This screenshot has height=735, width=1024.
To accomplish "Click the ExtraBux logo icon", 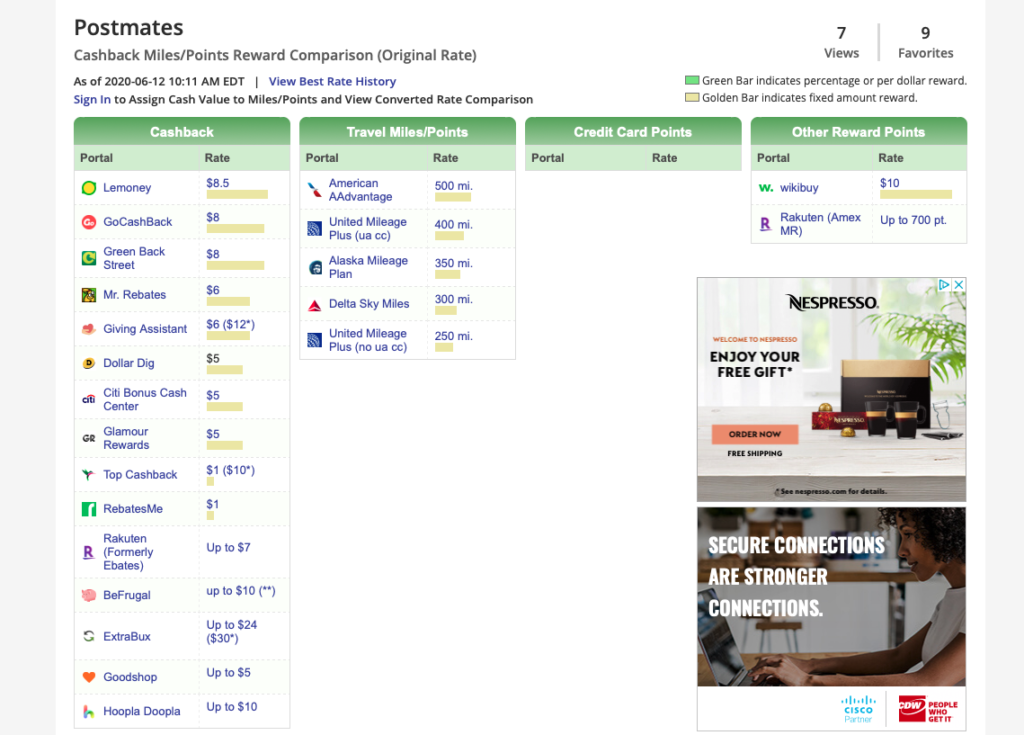I will coord(89,636).
